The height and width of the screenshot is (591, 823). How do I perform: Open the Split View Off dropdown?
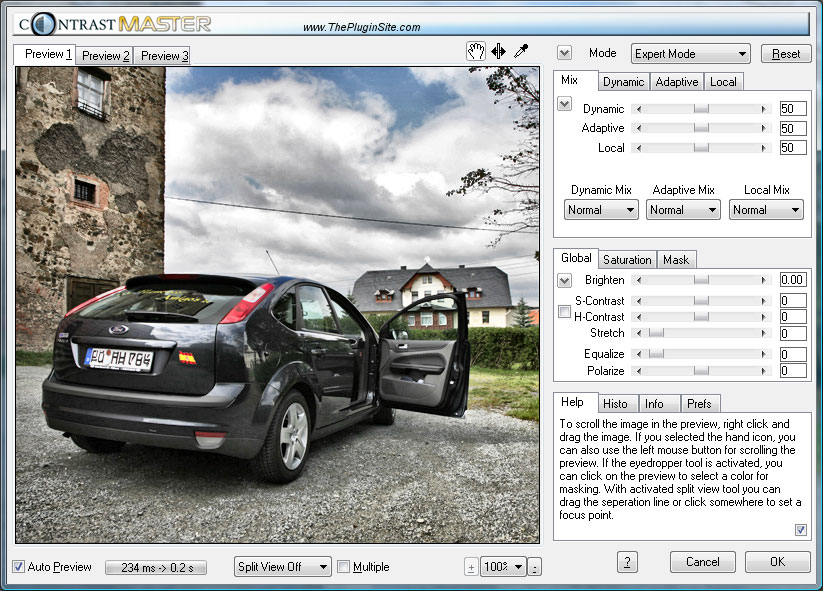(x=282, y=567)
